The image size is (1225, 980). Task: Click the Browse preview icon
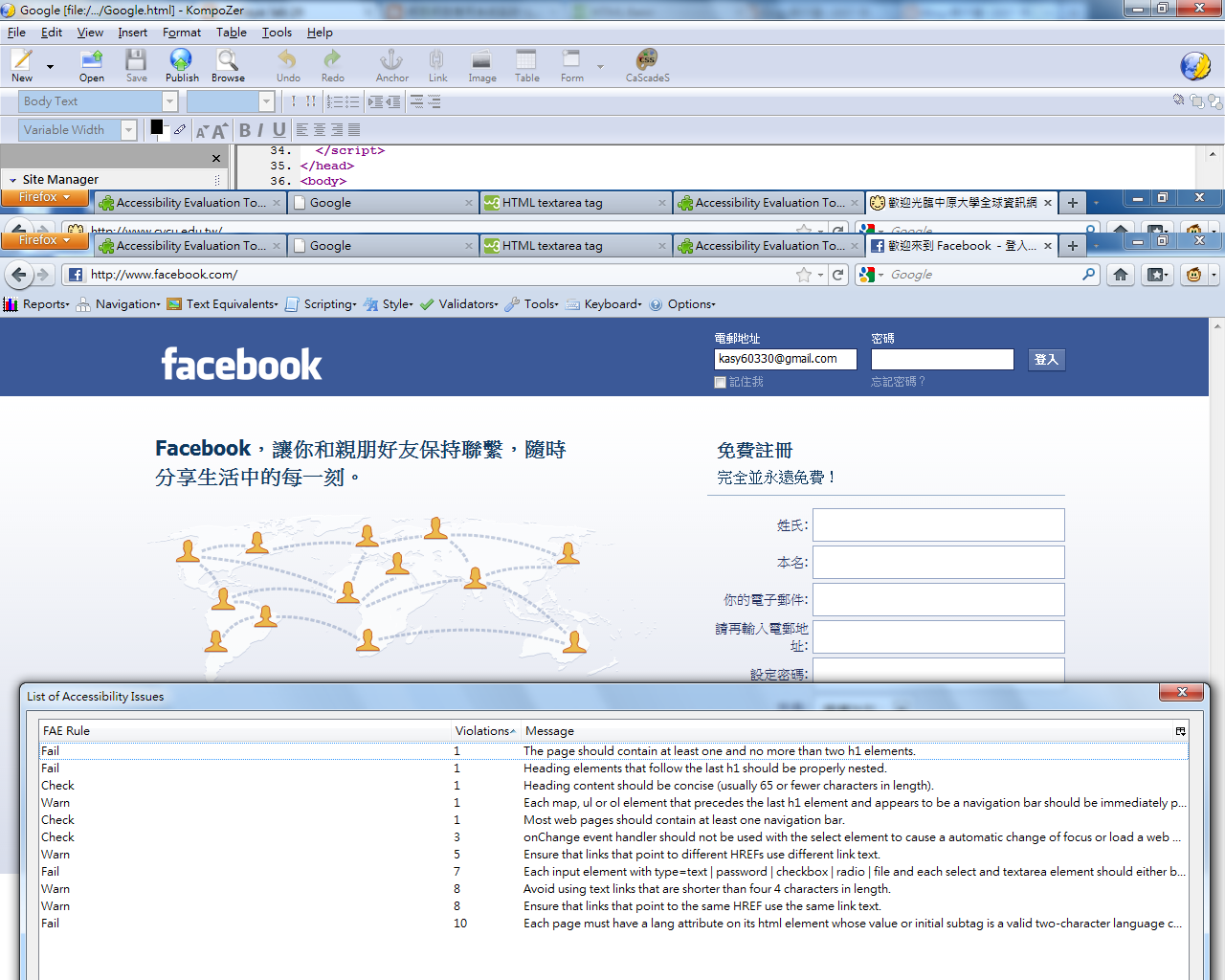point(228,60)
